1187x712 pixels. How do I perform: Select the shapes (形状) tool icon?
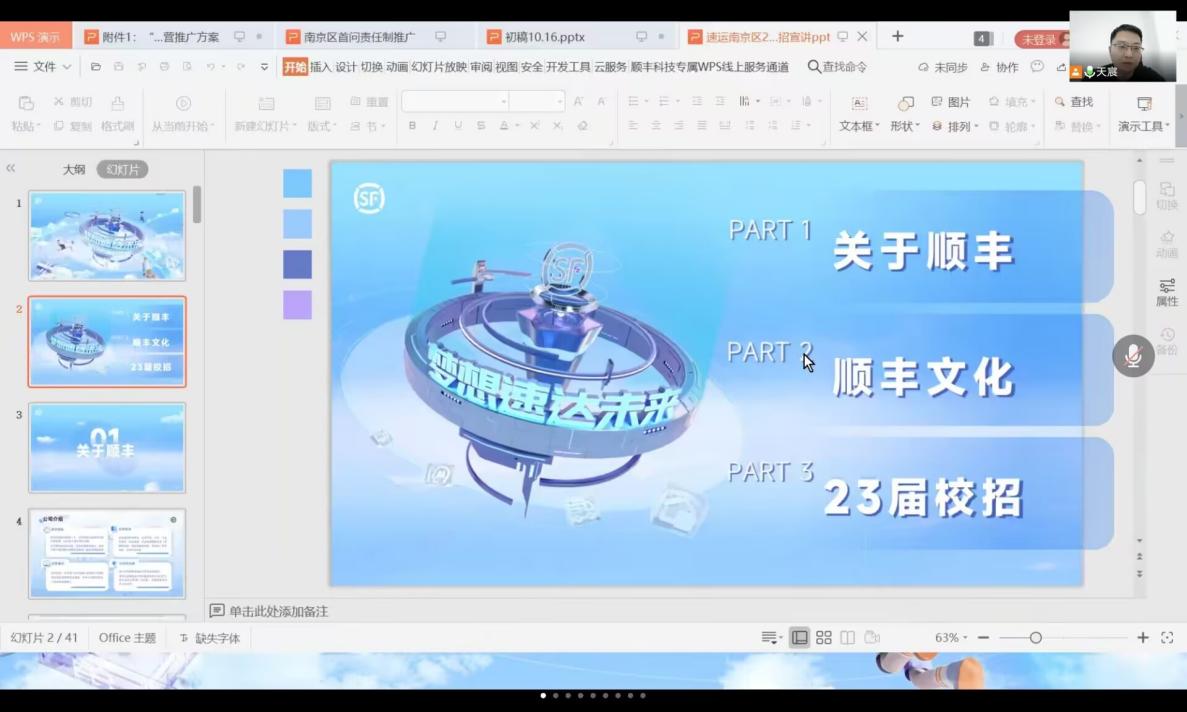coord(905,104)
